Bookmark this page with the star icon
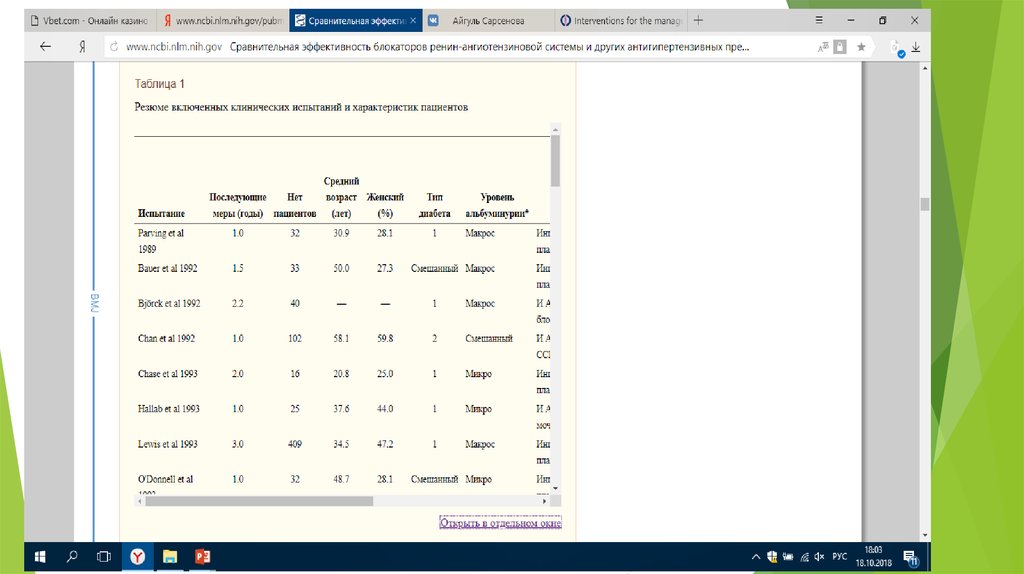Screen dimensions: 1024x574 [x=860, y=47]
